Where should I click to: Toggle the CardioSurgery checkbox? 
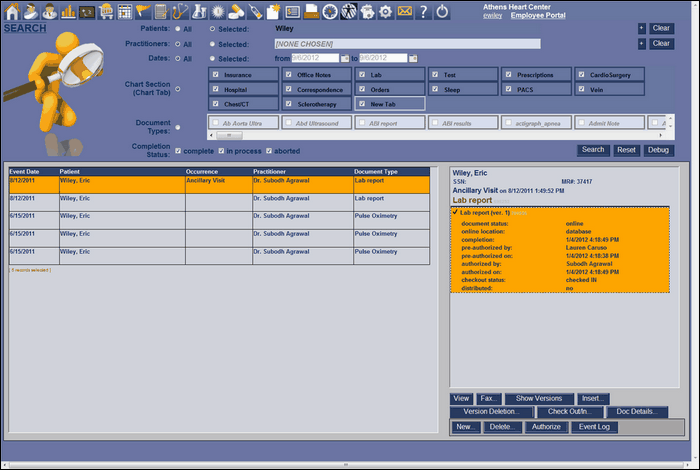click(x=582, y=75)
